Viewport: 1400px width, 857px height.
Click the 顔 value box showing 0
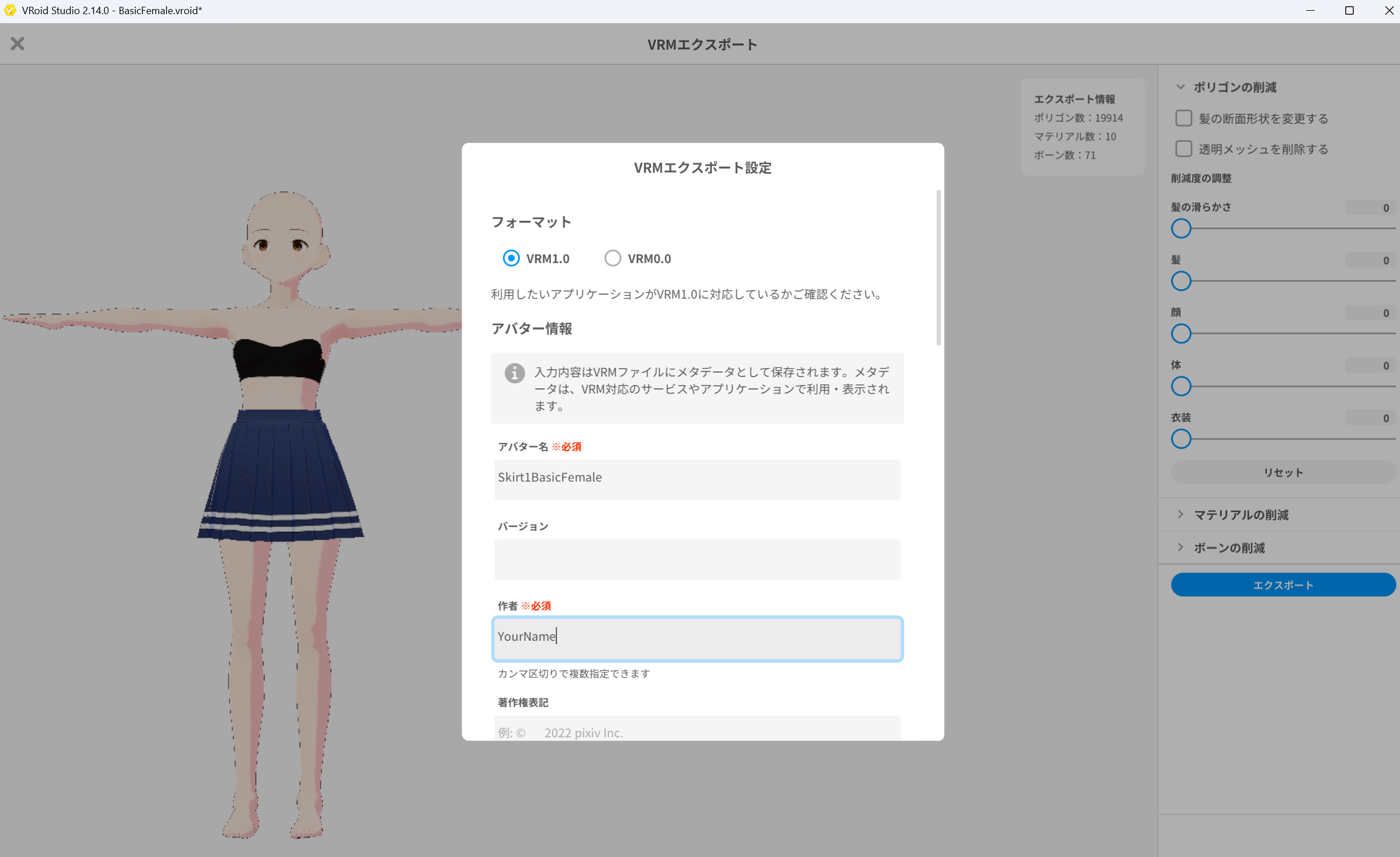click(1370, 313)
